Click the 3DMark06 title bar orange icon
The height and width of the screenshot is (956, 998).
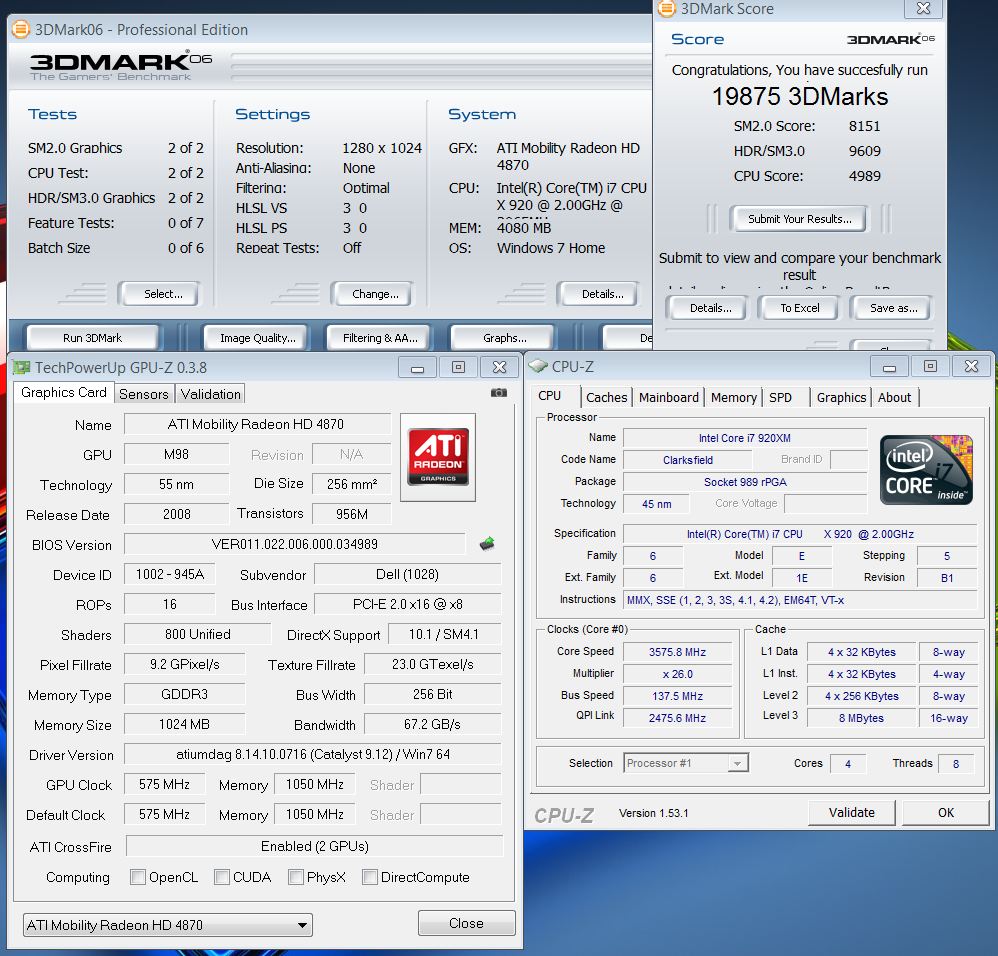click(x=20, y=29)
